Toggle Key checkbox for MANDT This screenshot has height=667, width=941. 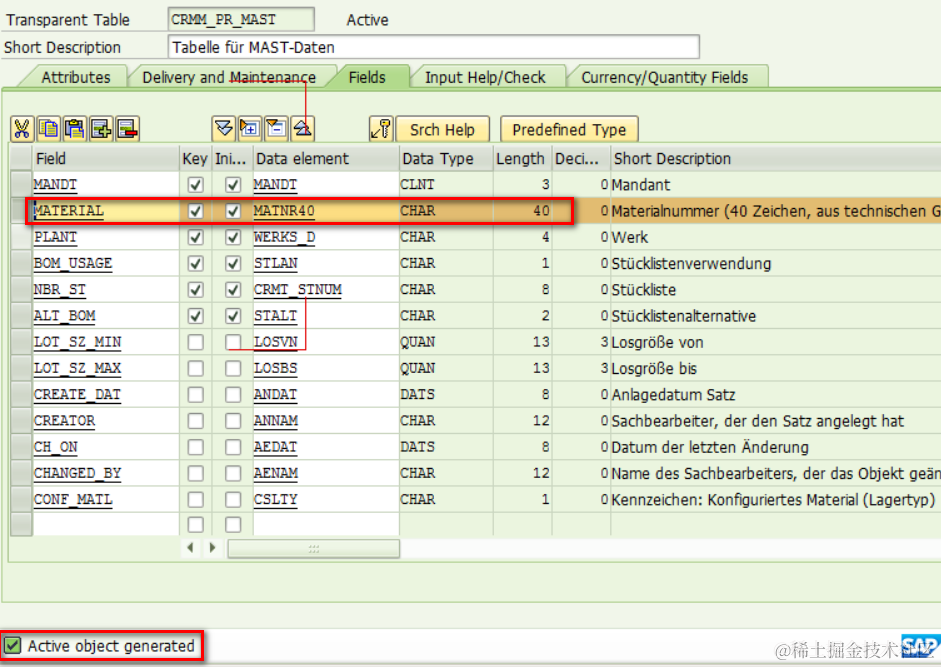pyautogui.click(x=195, y=184)
